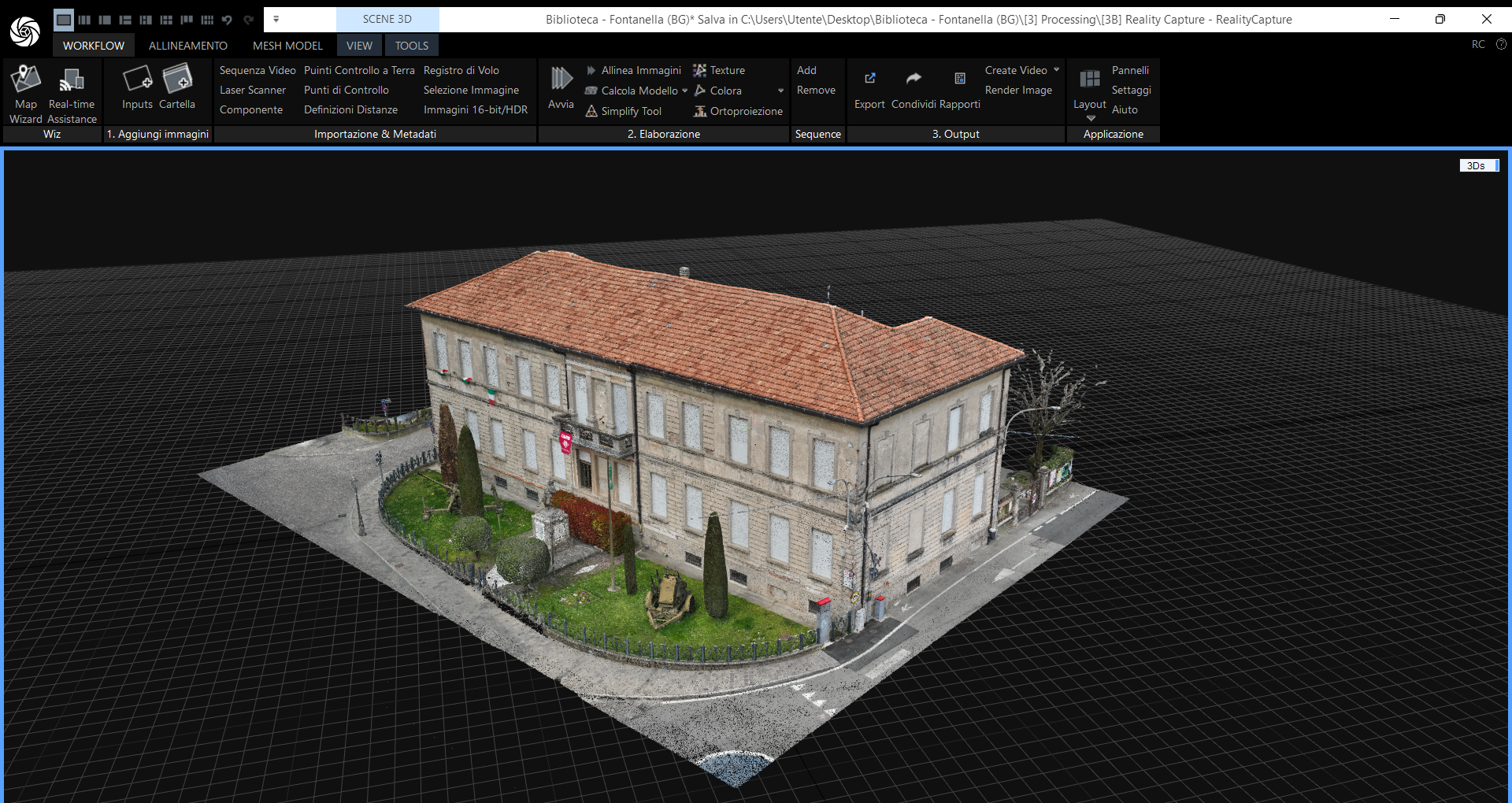Switch to the ALLINEAMENTO tab
The image size is (1512, 803).
click(187, 46)
